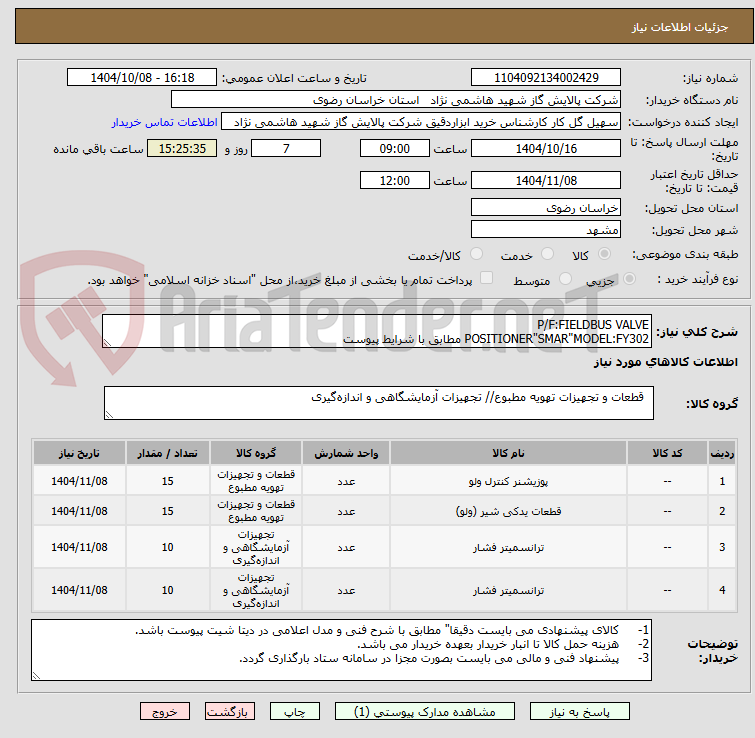Click the شهر محل تحویل مشهد field
The image size is (755, 738).
pyautogui.click(x=546, y=230)
